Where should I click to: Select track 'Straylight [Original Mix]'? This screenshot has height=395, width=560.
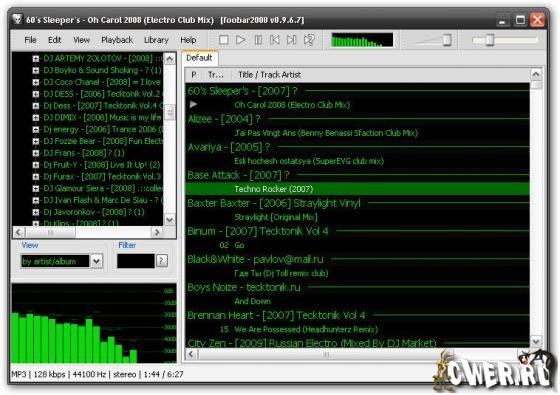point(357,217)
